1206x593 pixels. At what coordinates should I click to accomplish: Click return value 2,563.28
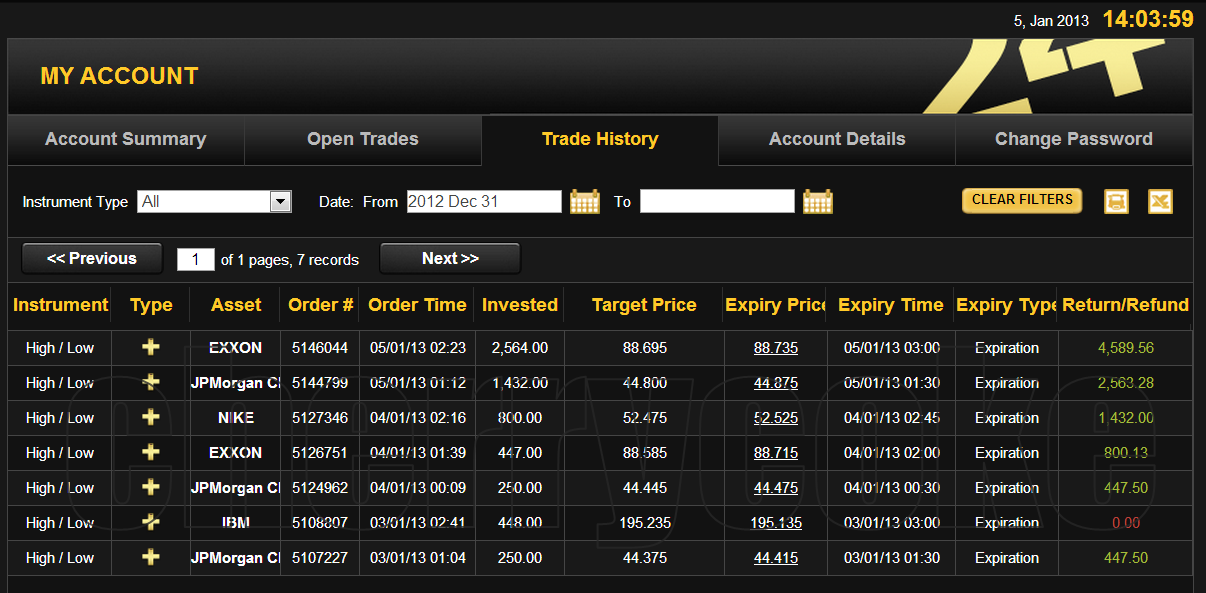tap(1126, 383)
